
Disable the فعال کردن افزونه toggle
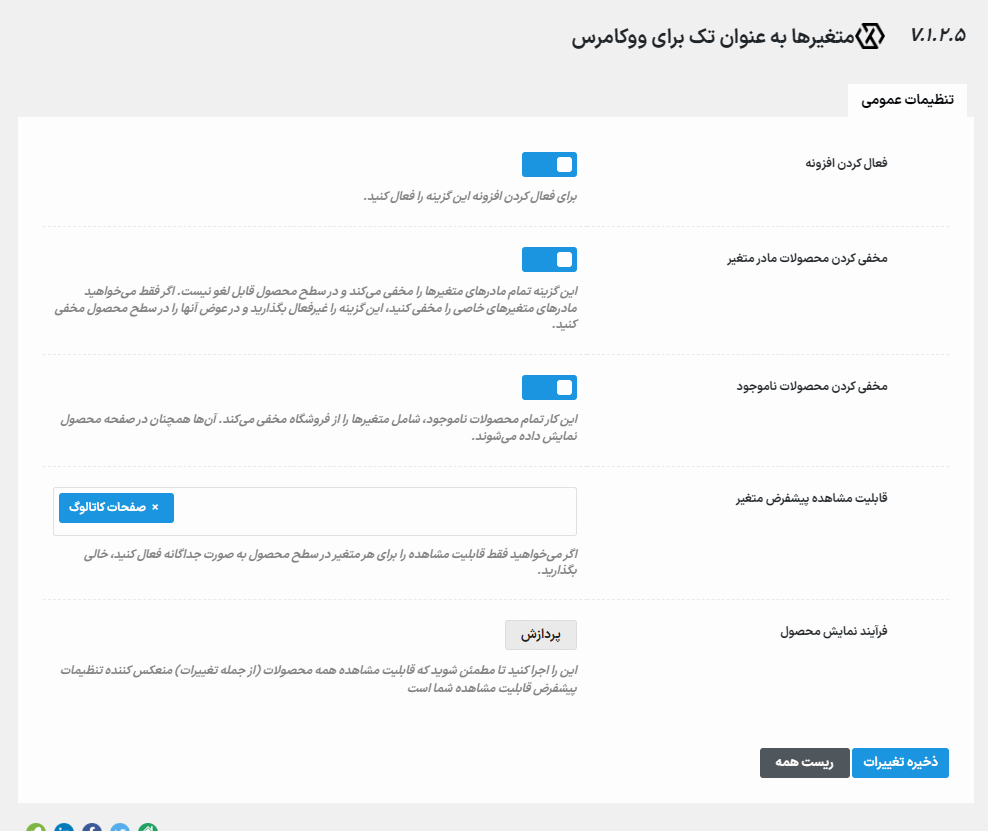pos(549,164)
